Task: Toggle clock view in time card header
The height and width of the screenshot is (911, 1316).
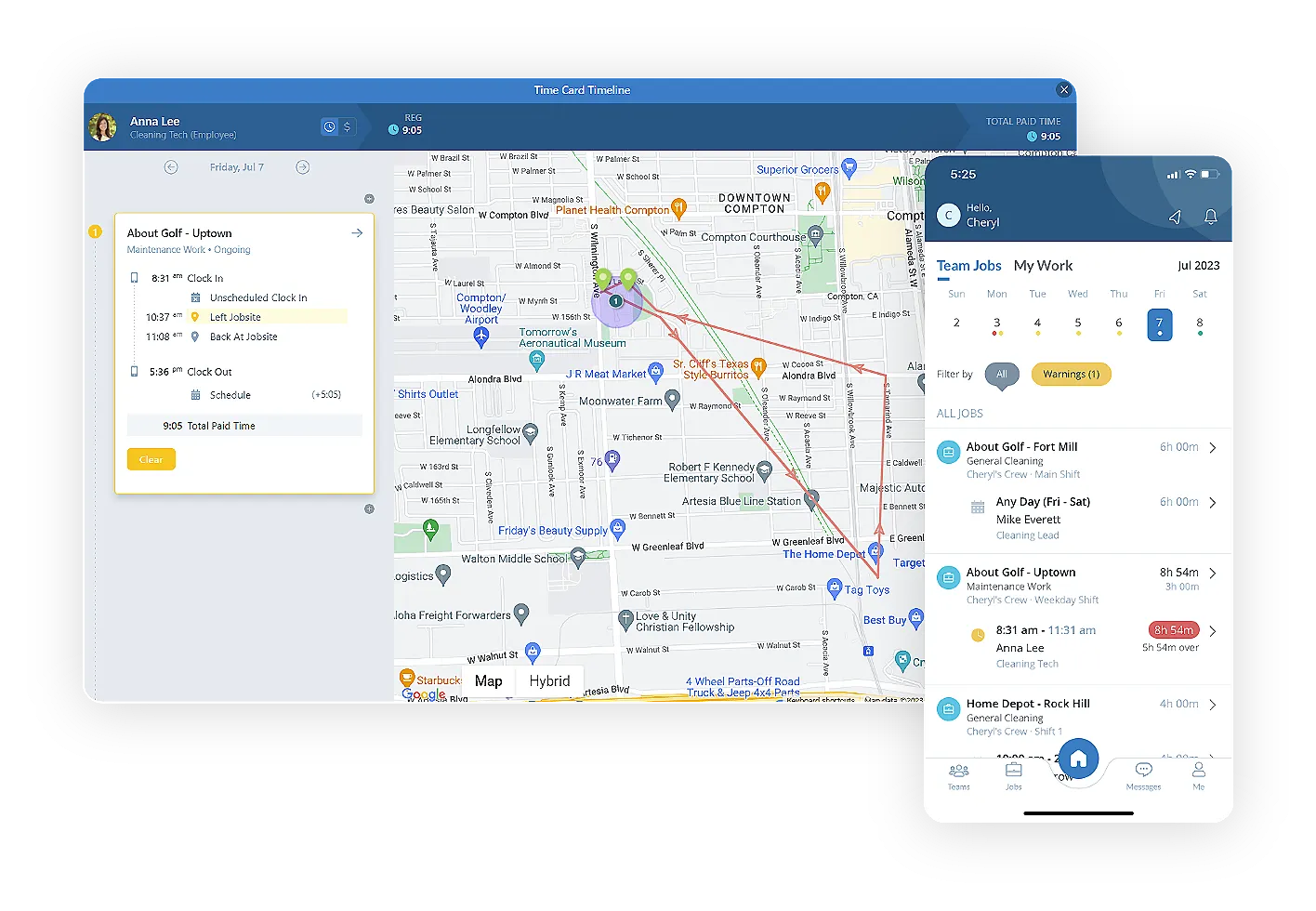Action: [329, 127]
